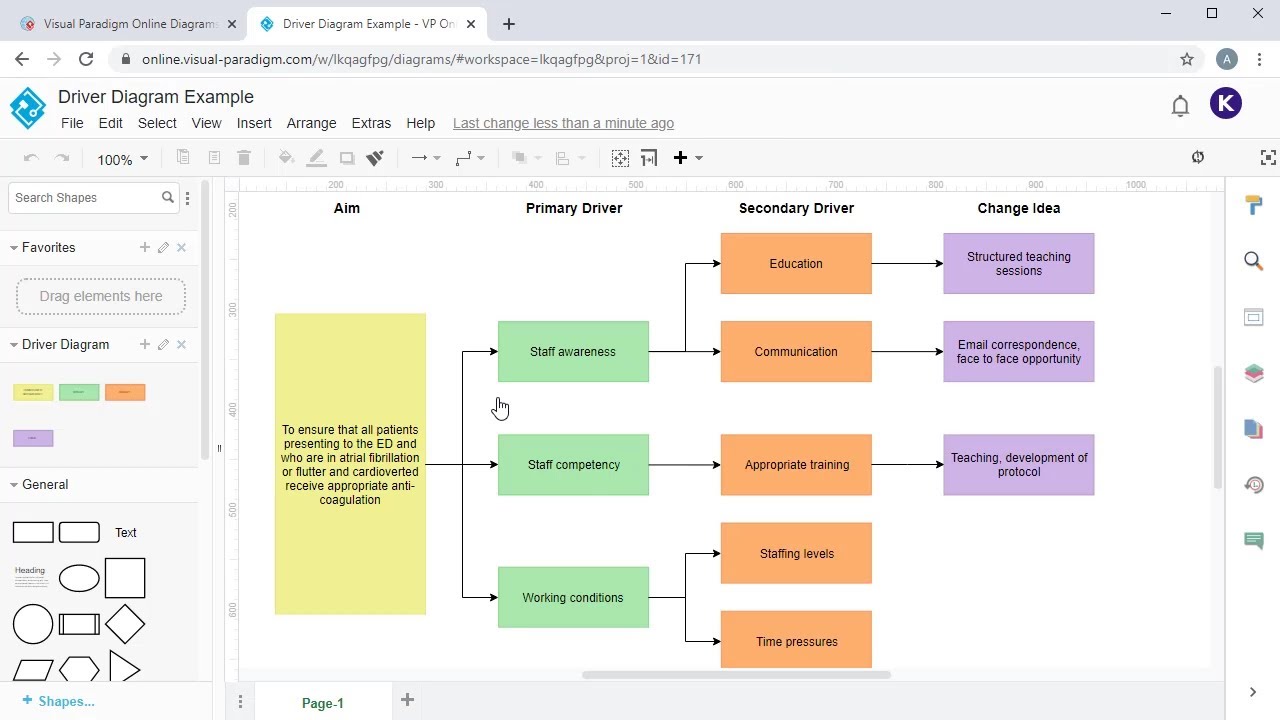Image resolution: width=1280 pixels, height=720 pixels.
Task: Click the format painter brush icon
Action: click(x=375, y=158)
